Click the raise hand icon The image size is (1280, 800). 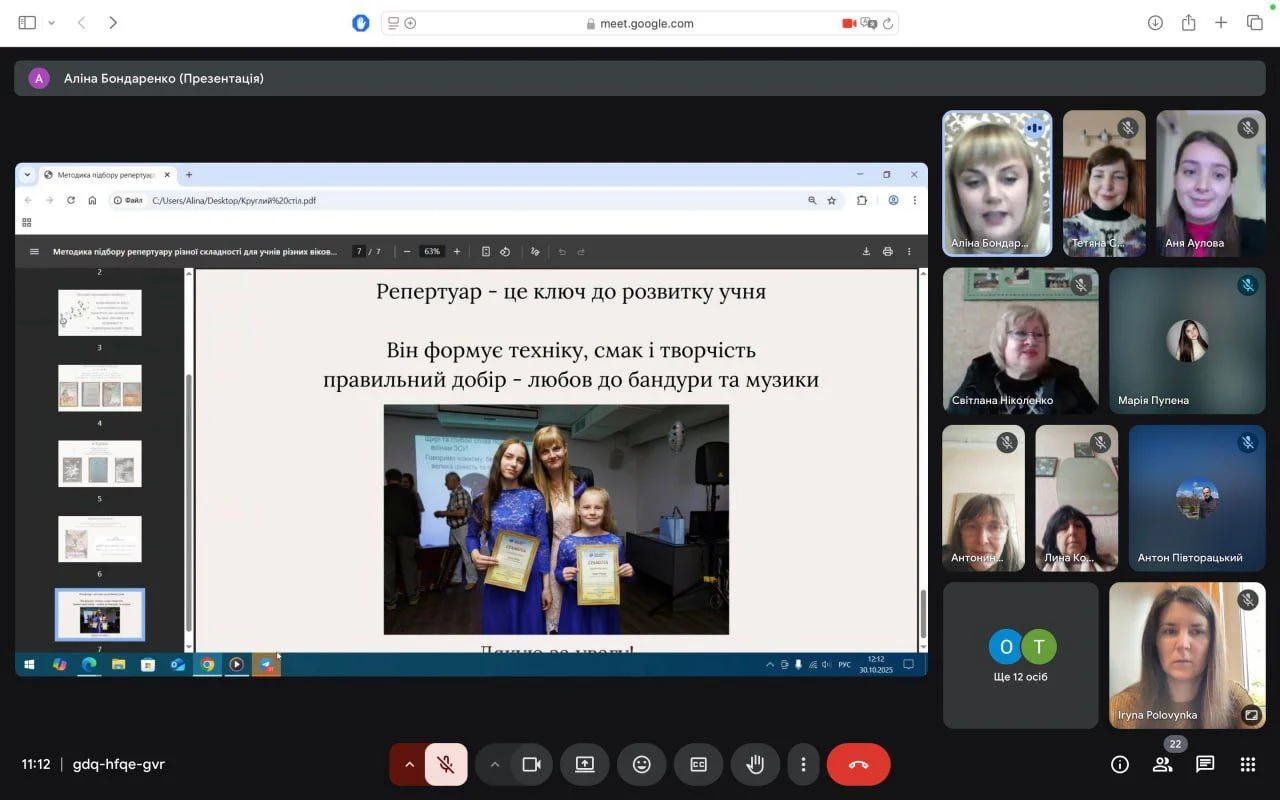click(x=755, y=765)
